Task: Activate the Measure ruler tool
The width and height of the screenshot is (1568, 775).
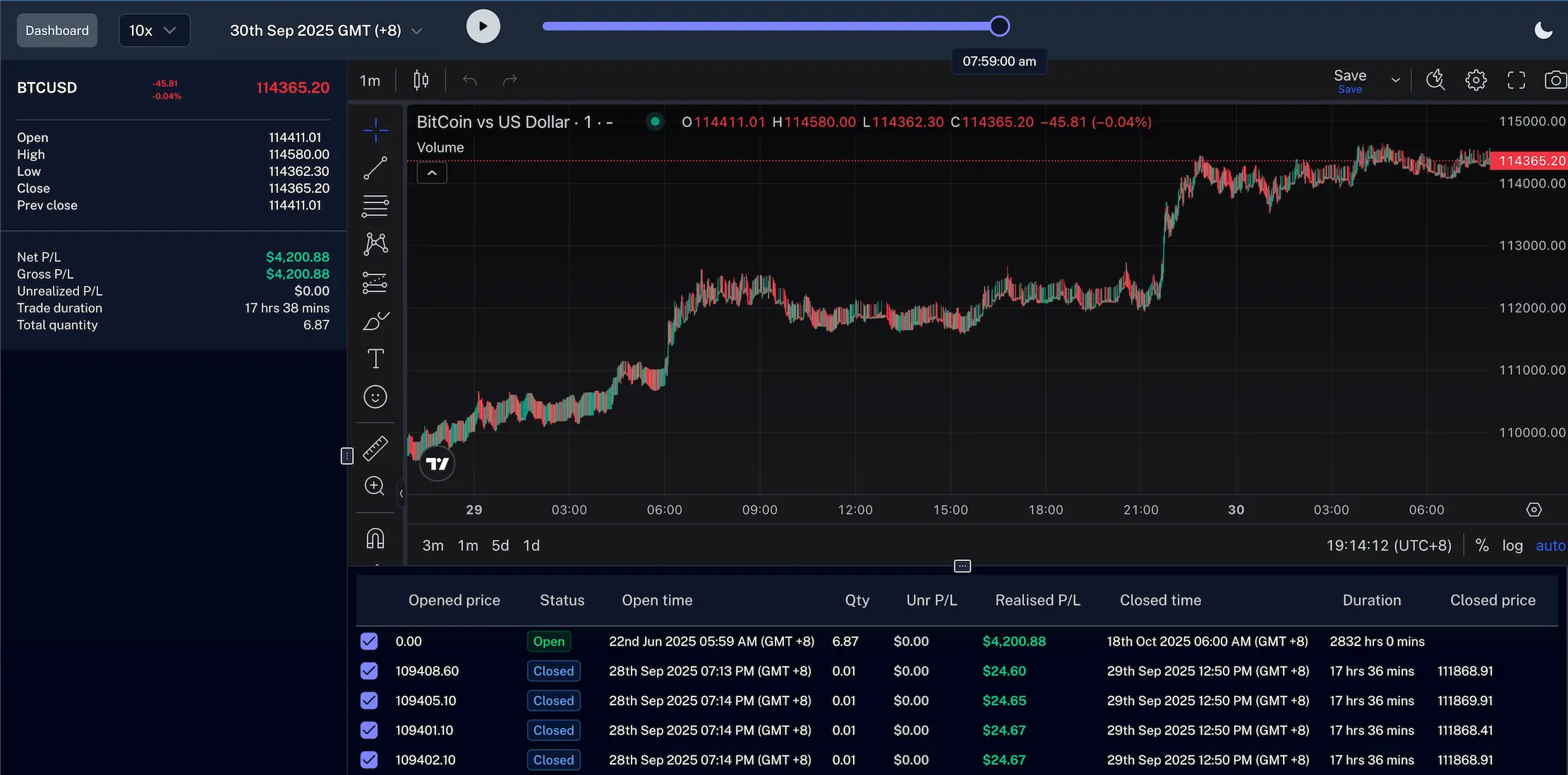Action: pyautogui.click(x=375, y=448)
